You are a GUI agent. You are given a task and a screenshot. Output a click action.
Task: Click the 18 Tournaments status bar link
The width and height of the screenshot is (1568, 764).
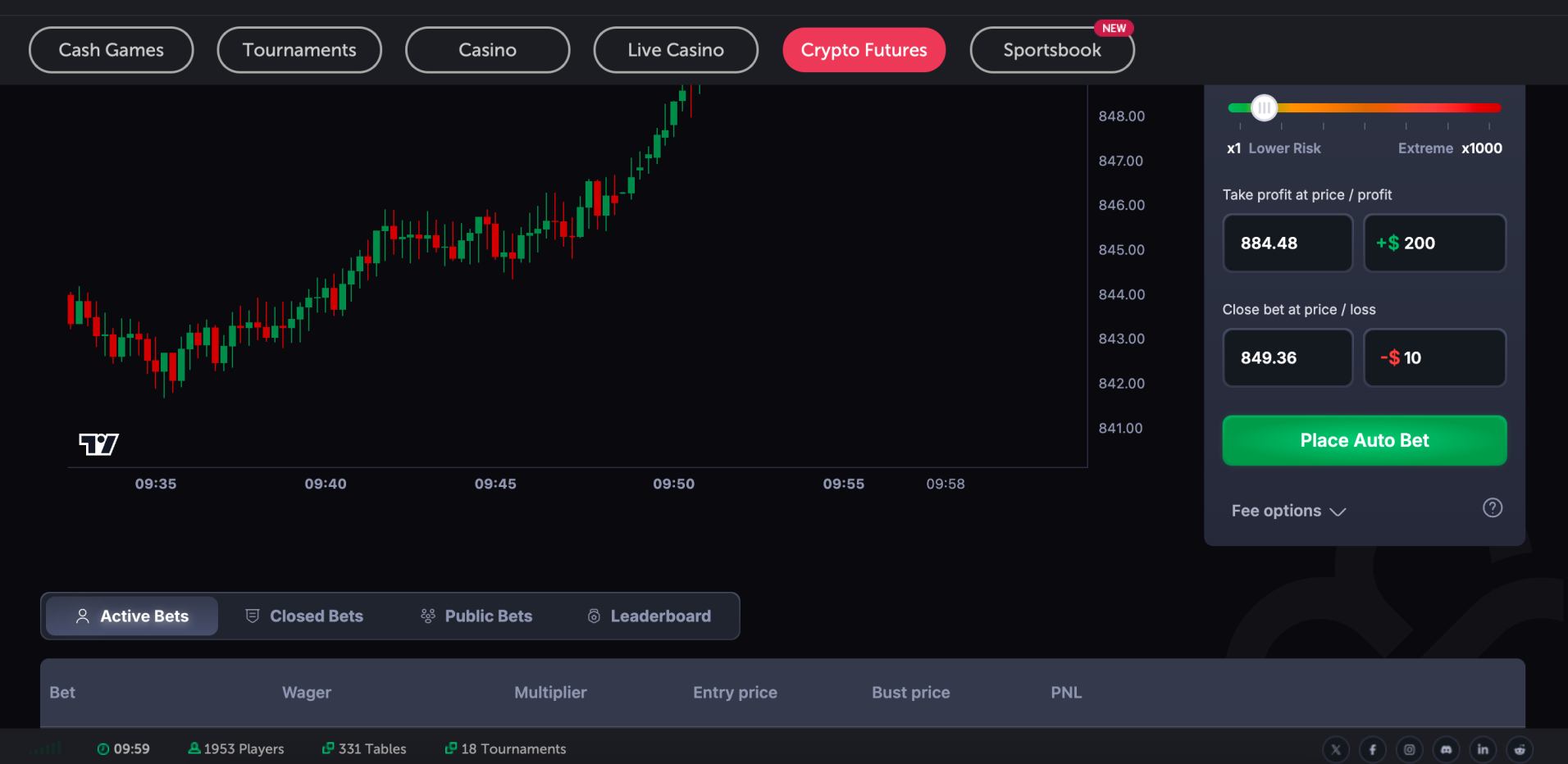[505, 748]
